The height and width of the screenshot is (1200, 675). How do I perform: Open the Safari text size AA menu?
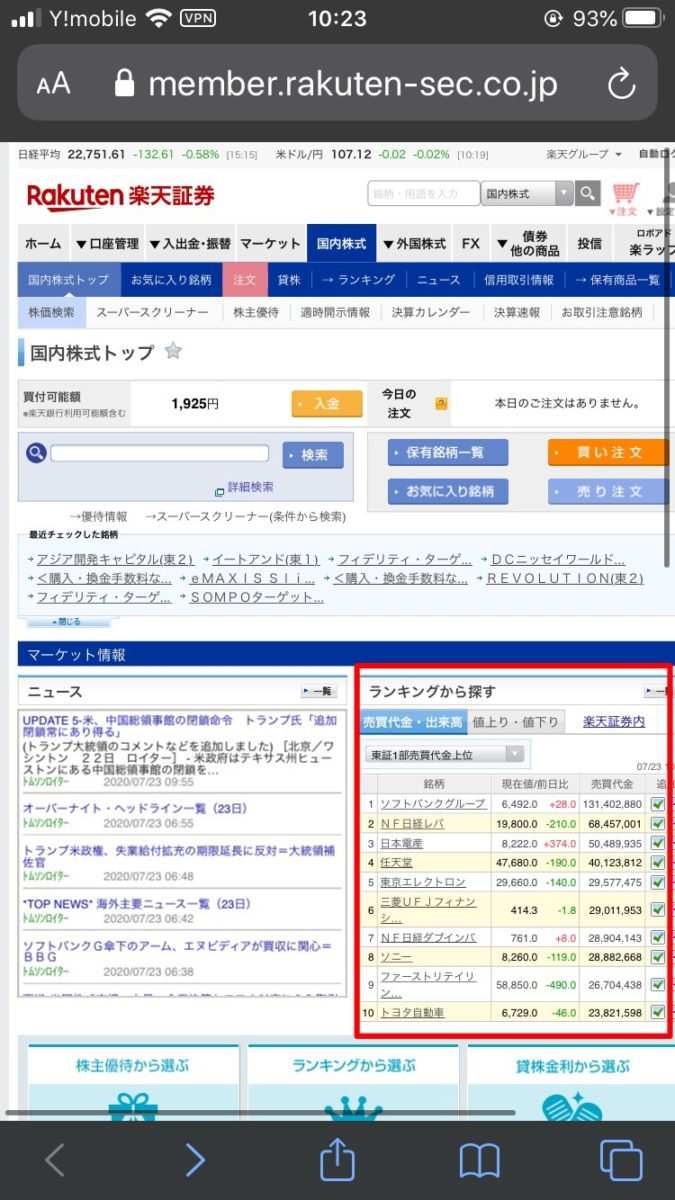[x=54, y=84]
